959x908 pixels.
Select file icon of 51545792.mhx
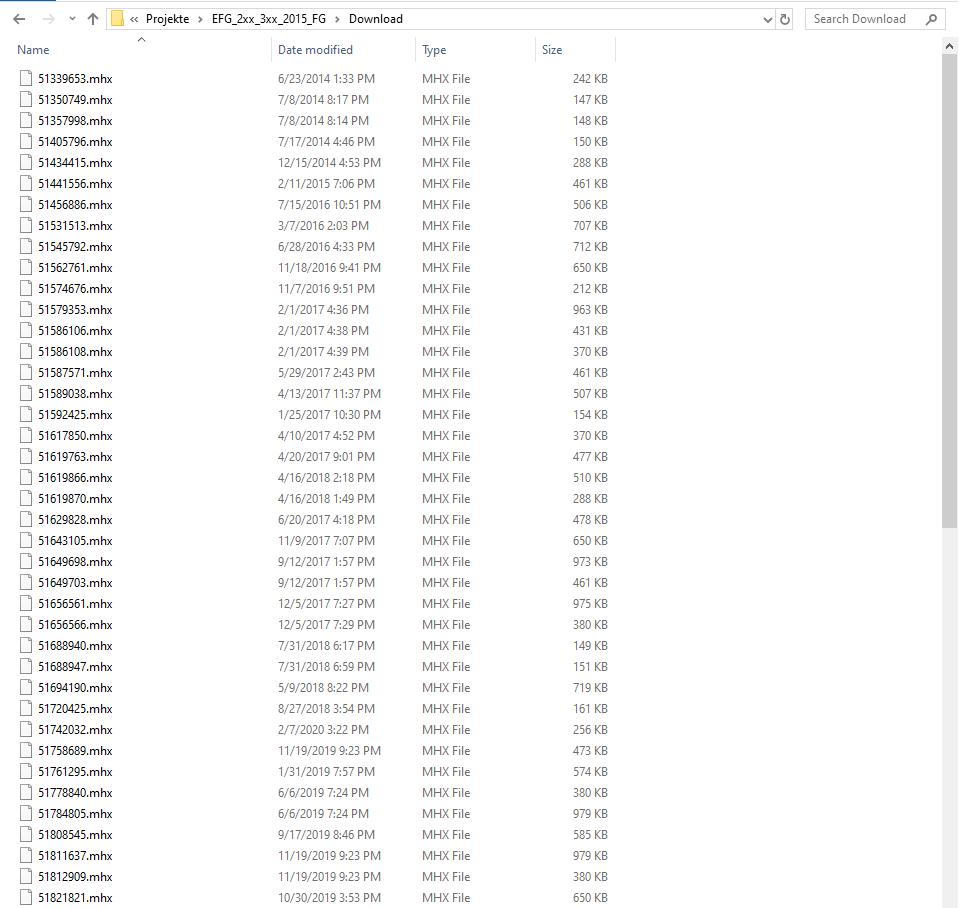point(26,246)
